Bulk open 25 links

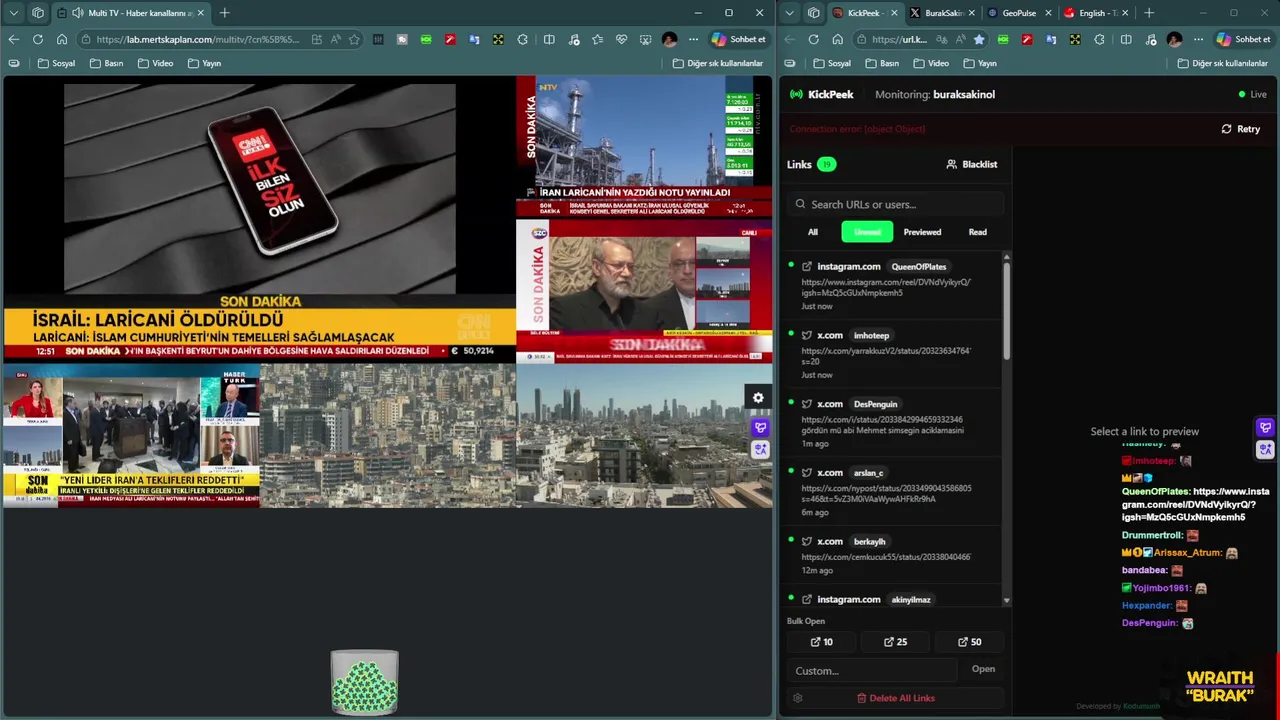895,642
